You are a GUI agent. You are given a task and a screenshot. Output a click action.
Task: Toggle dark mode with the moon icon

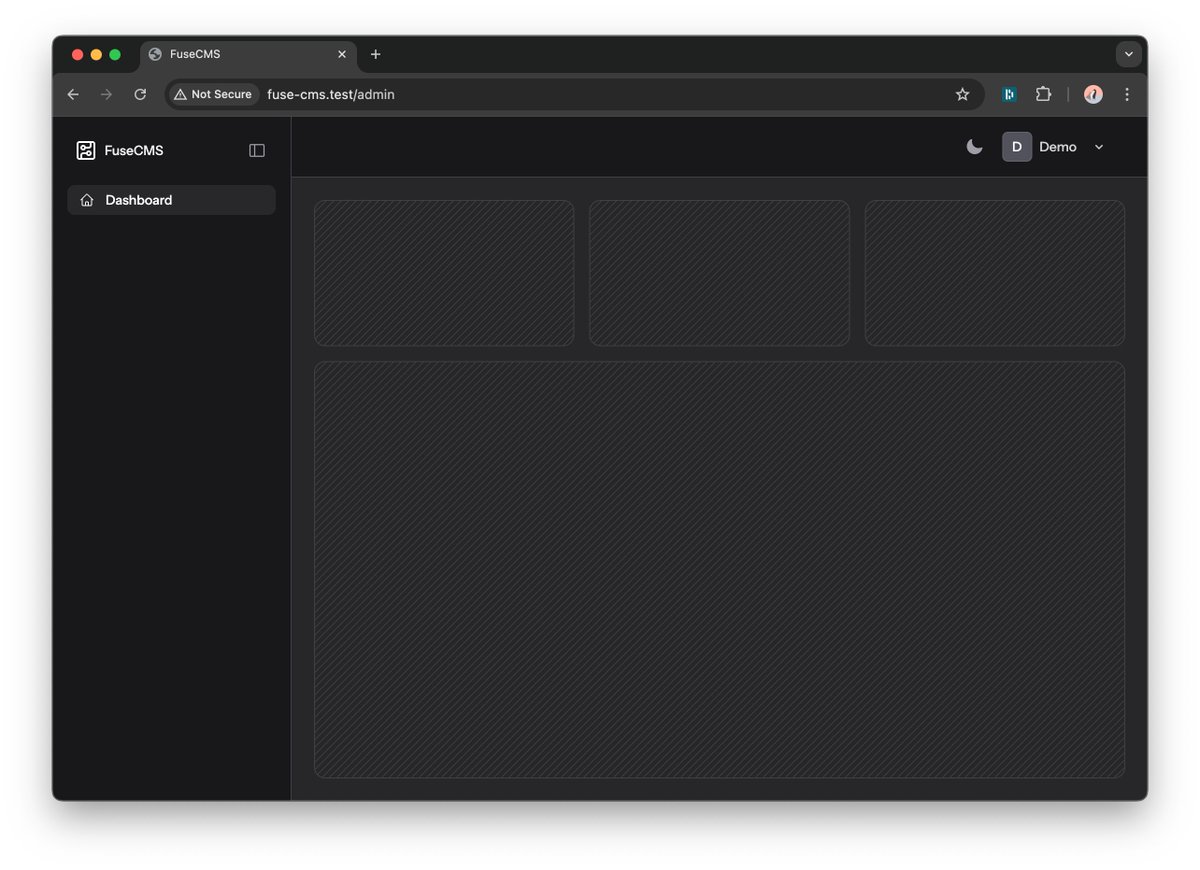[974, 146]
